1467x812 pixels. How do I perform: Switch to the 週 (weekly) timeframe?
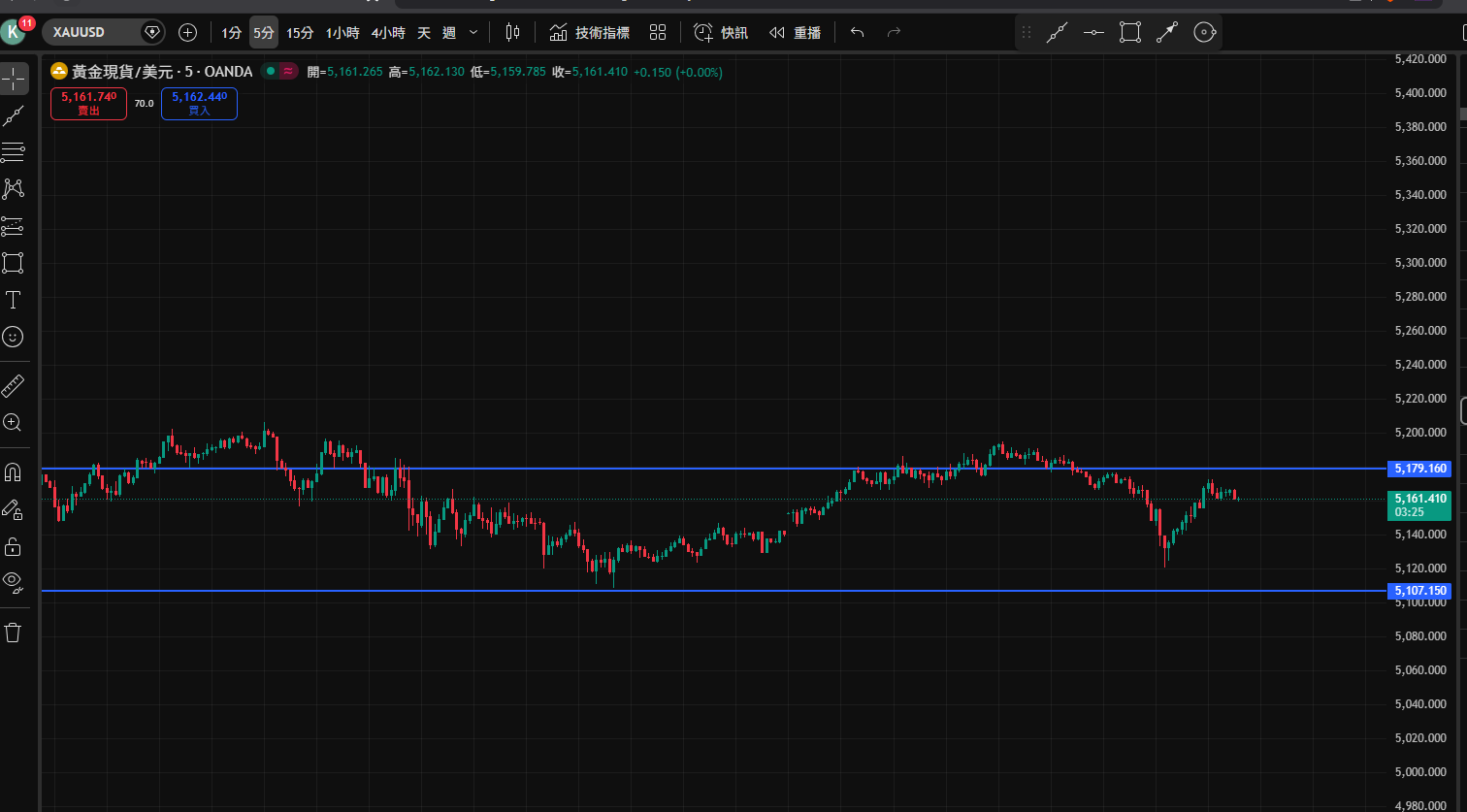click(x=449, y=33)
